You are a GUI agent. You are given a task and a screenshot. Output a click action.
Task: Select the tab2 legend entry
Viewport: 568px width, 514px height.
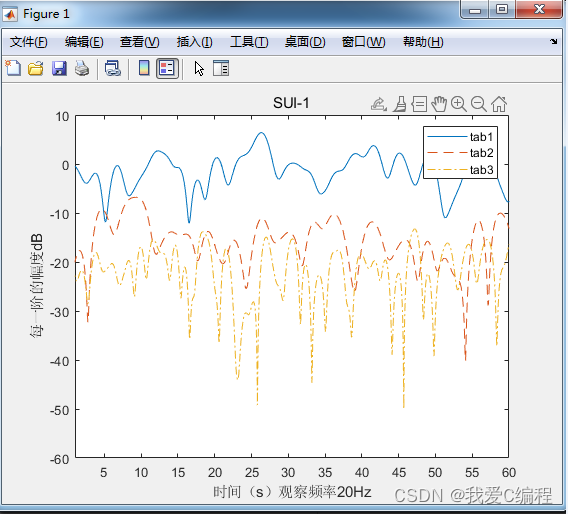(460, 153)
